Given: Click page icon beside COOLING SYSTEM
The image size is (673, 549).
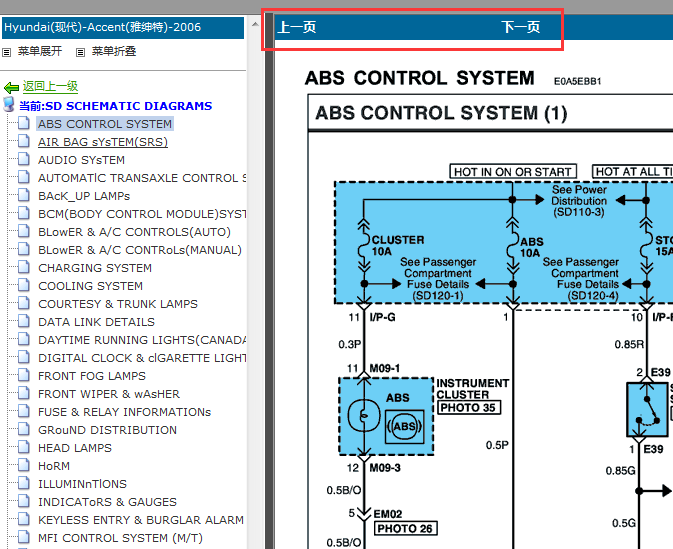Looking at the screenshot, I should click(24, 285).
